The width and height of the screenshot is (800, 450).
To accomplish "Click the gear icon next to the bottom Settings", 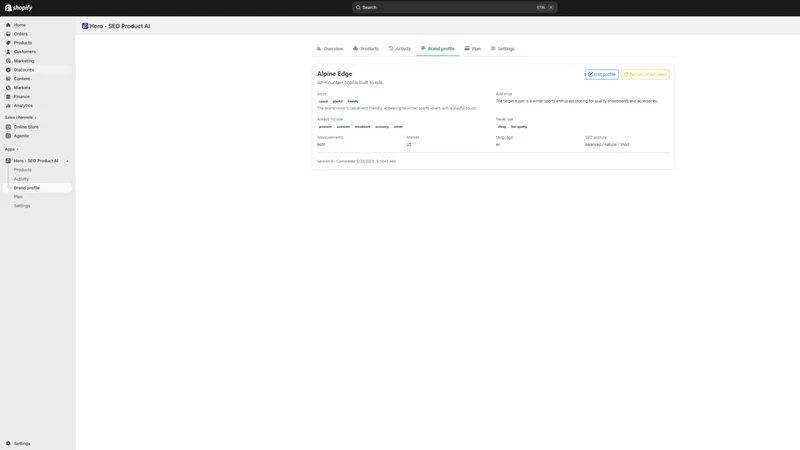I will pyautogui.click(x=8, y=443).
